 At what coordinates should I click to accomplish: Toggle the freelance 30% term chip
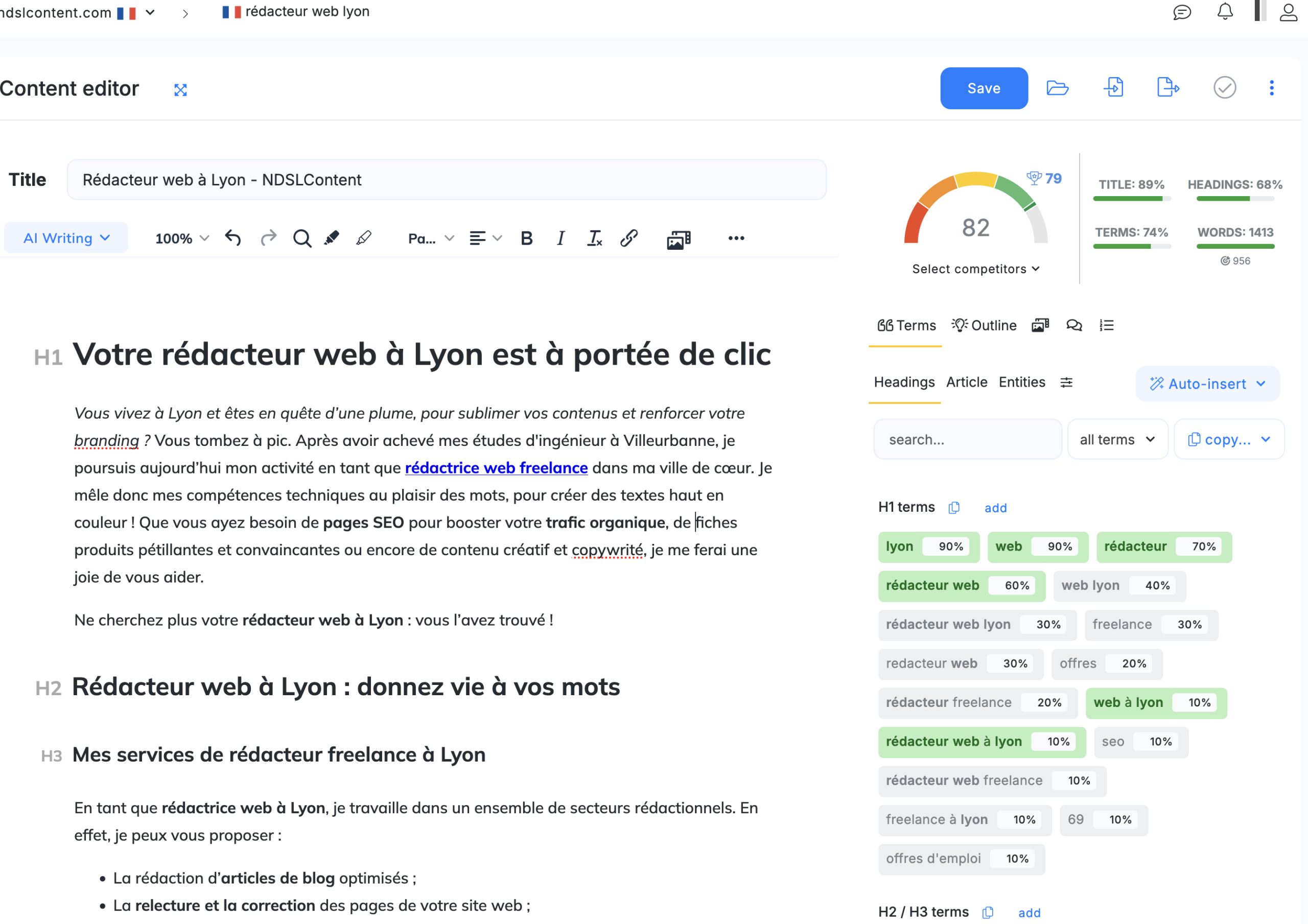point(1151,625)
